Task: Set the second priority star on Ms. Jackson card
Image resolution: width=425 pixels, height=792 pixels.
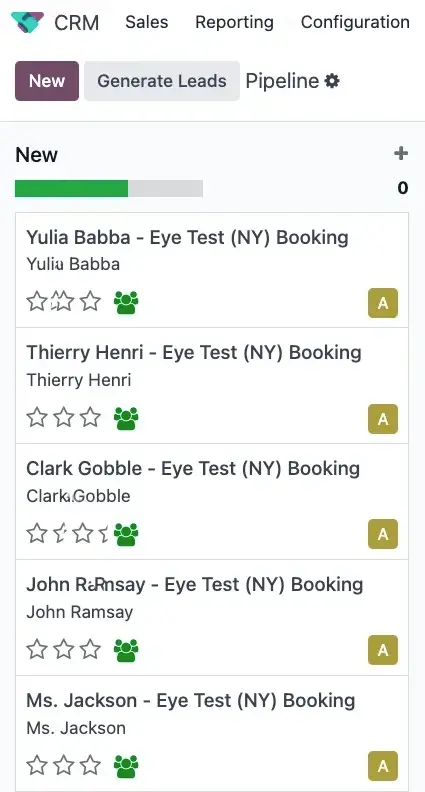Action: [64, 765]
